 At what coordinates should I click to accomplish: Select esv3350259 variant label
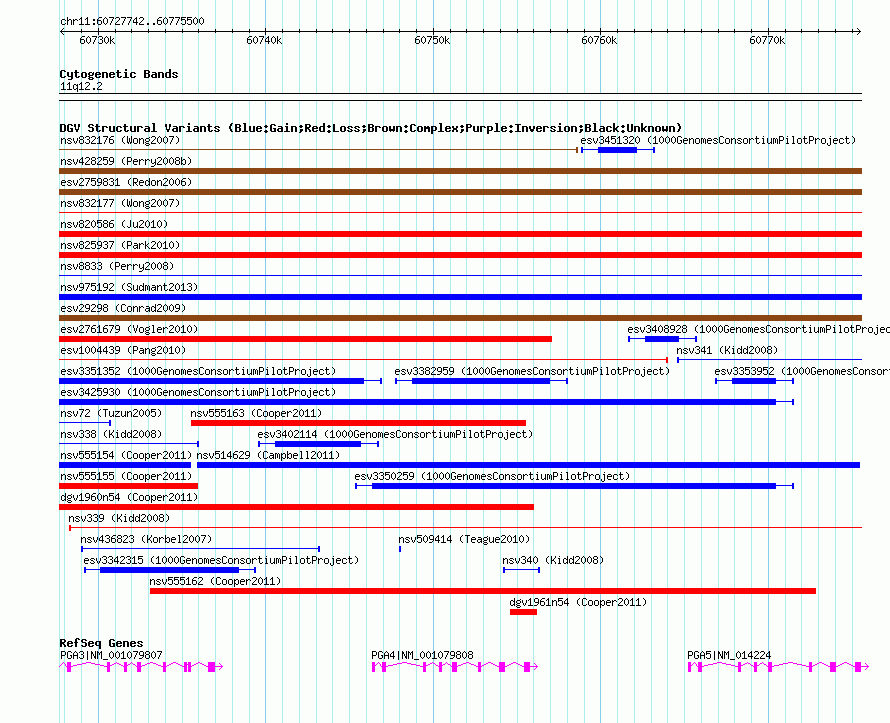(492, 476)
